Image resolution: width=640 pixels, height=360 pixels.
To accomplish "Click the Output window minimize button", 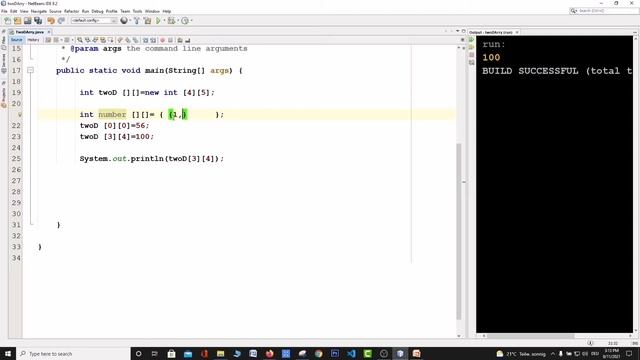I will tap(635, 32).
